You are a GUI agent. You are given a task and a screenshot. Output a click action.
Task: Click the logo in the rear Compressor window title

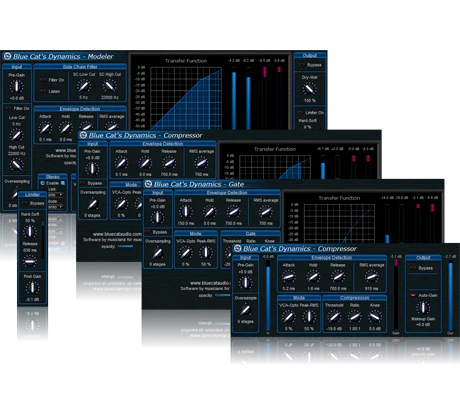[83, 135]
